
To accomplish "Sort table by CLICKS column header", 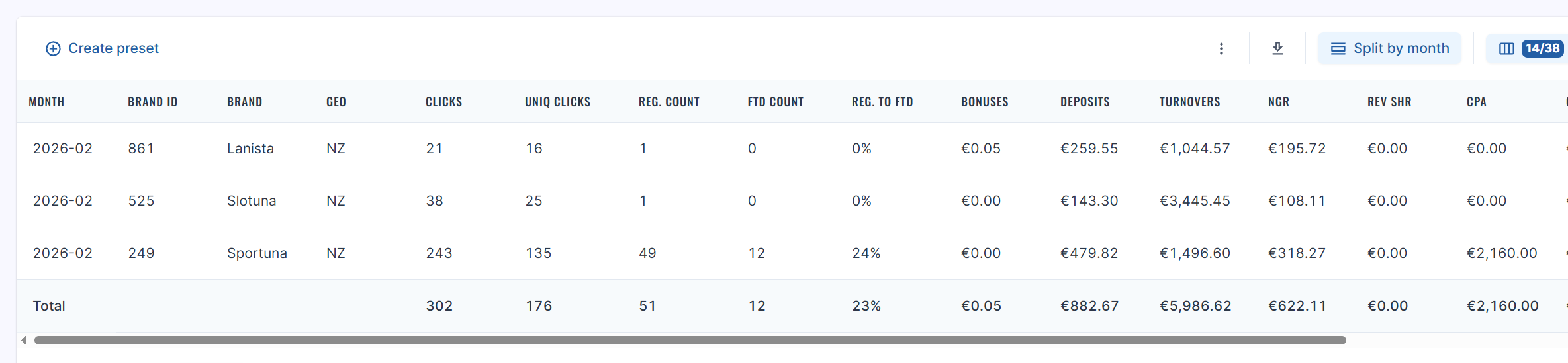I will (x=443, y=102).
